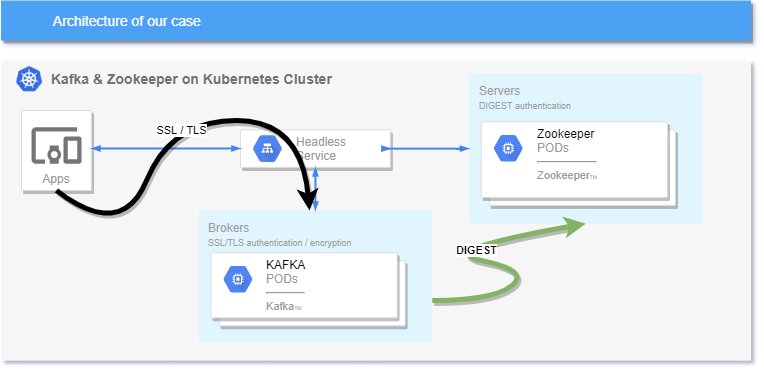Viewport: 764px width, 372px height.
Task: Click the Kafka & Zookeeper cluster heading
Action: (x=191, y=79)
